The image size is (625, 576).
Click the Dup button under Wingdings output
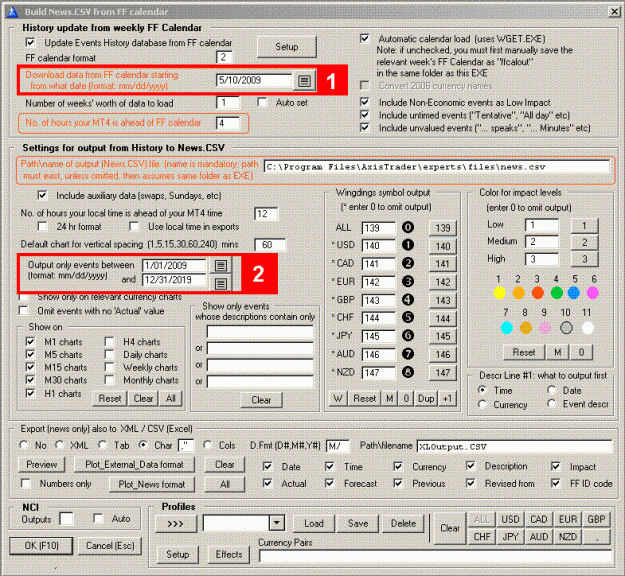(426, 399)
